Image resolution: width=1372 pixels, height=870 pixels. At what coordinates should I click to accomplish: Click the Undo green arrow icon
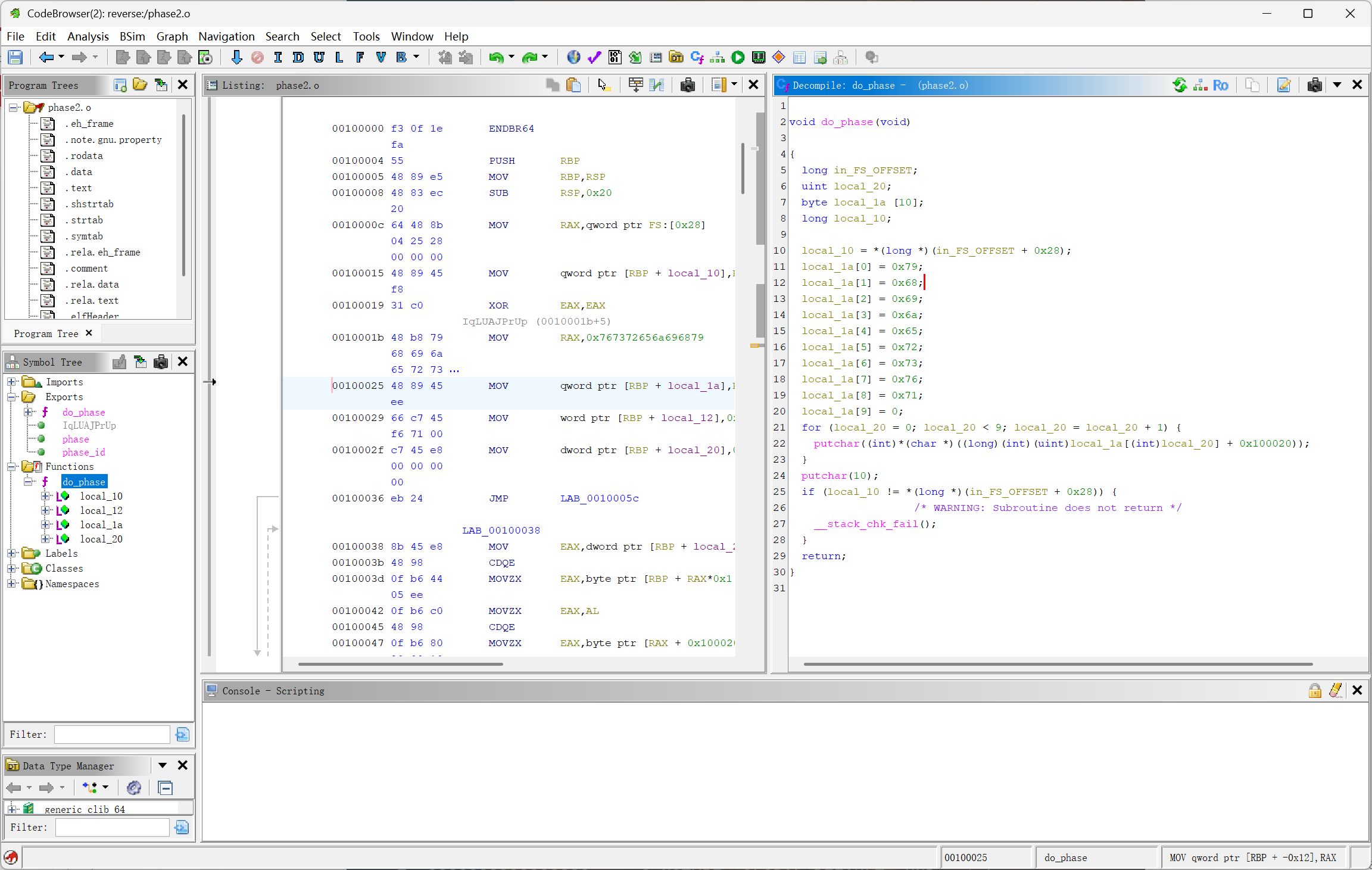tap(496, 57)
